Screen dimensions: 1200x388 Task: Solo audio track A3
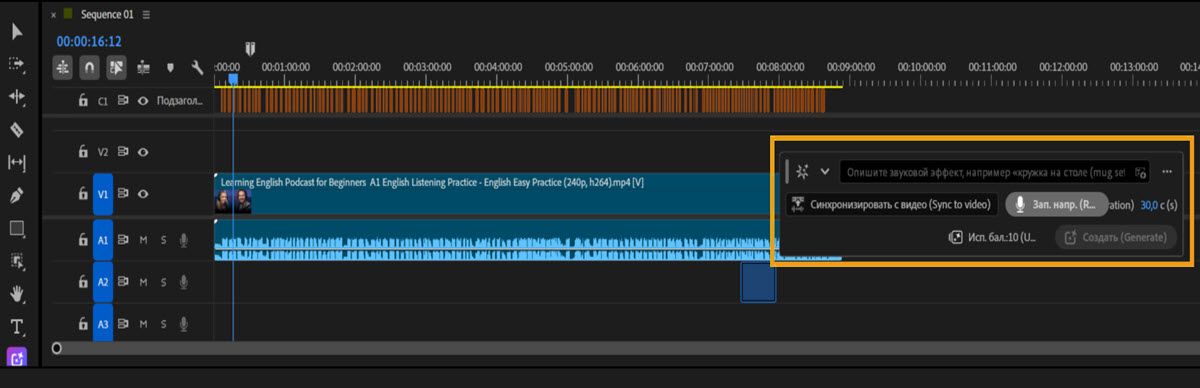point(163,324)
